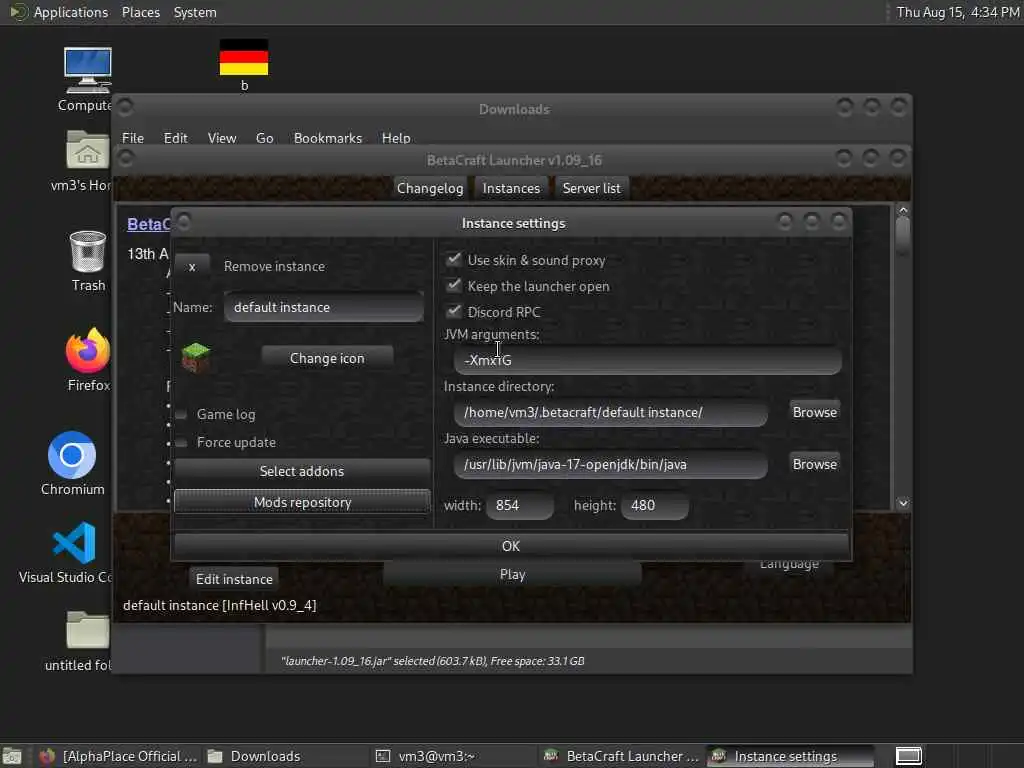The width and height of the screenshot is (1024, 768).
Task: Click the Language button in launcher
Action: coord(789,564)
